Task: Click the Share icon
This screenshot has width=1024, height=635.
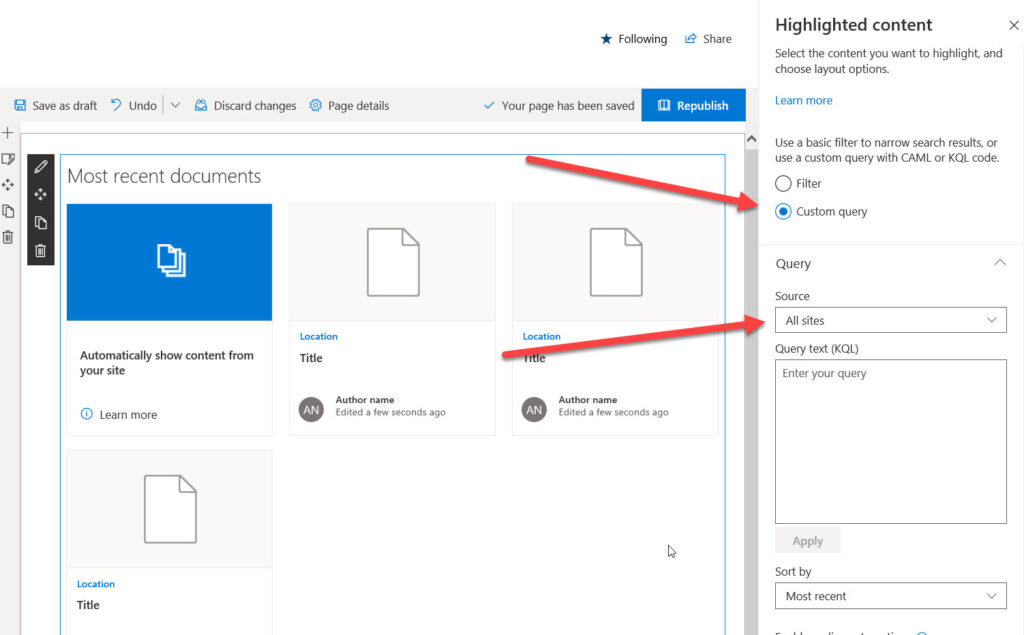Action: 691,39
